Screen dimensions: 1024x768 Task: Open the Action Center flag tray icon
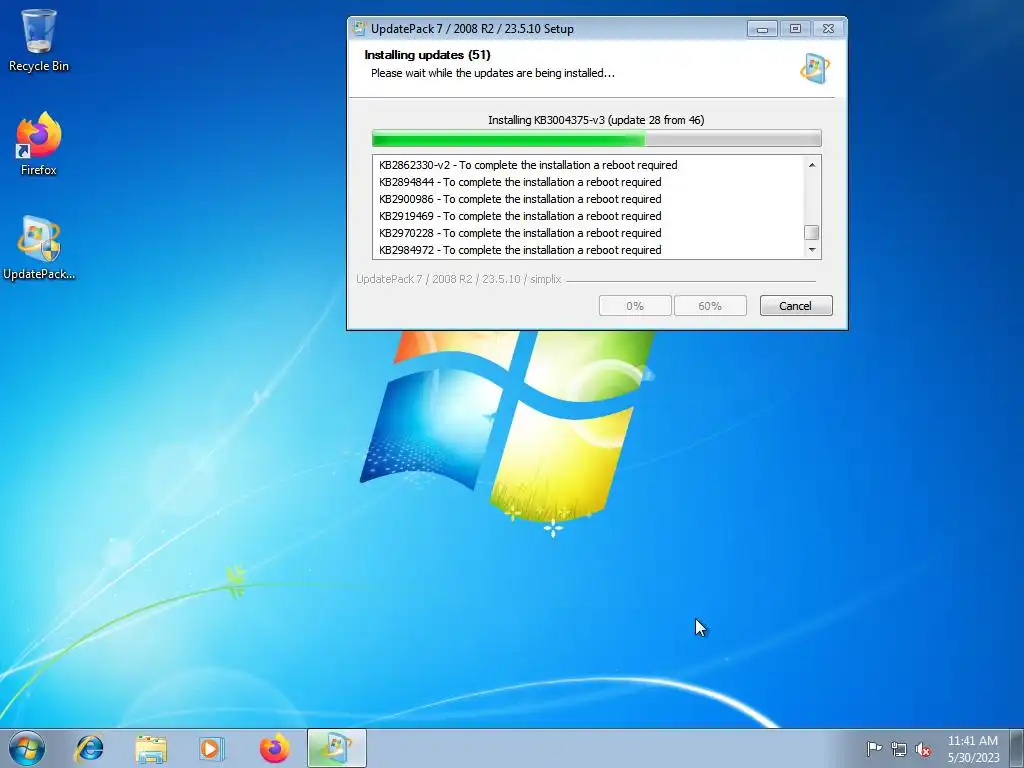pyautogui.click(x=874, y=748)
